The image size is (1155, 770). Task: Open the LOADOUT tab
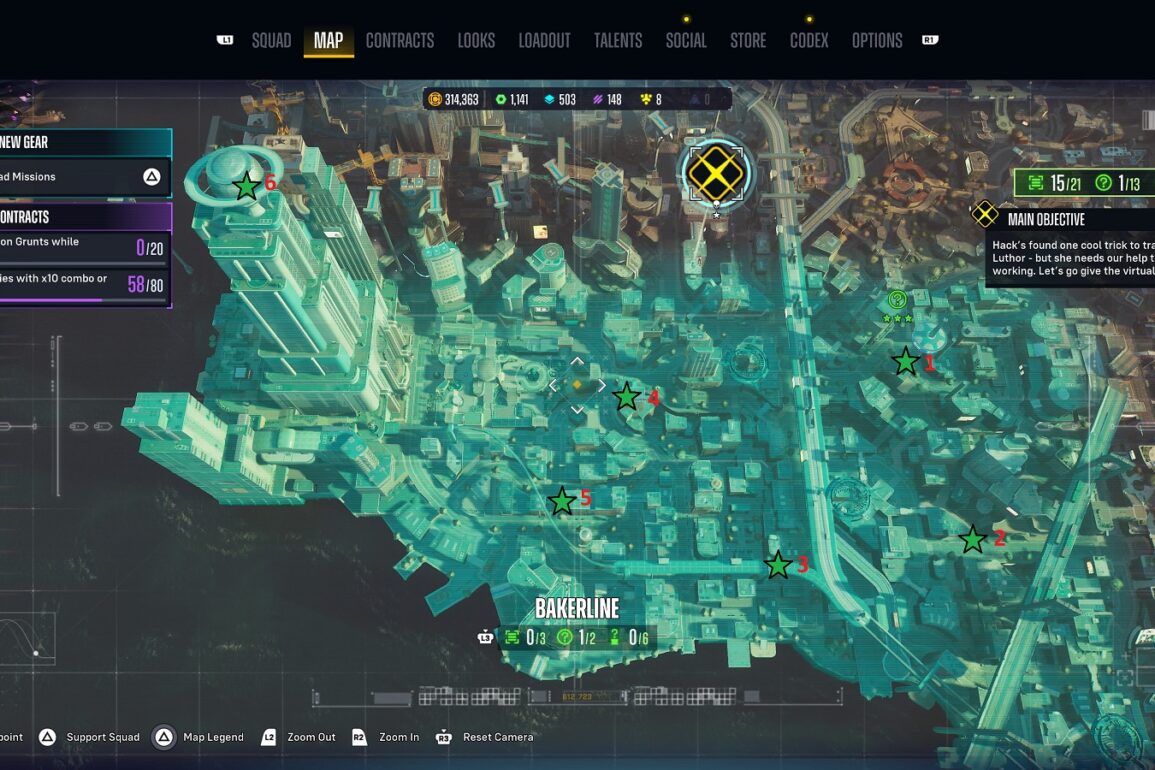pos(544,41)
